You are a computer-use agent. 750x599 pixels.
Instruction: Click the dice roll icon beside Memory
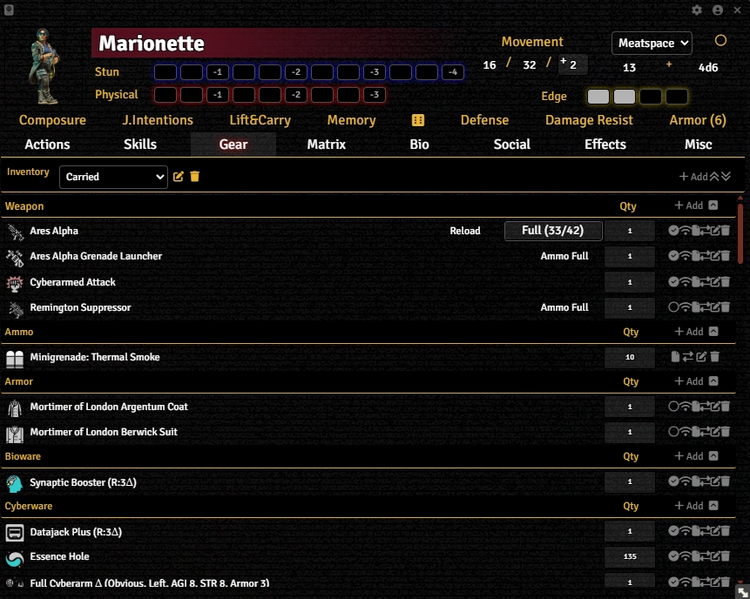coord(418,120)
